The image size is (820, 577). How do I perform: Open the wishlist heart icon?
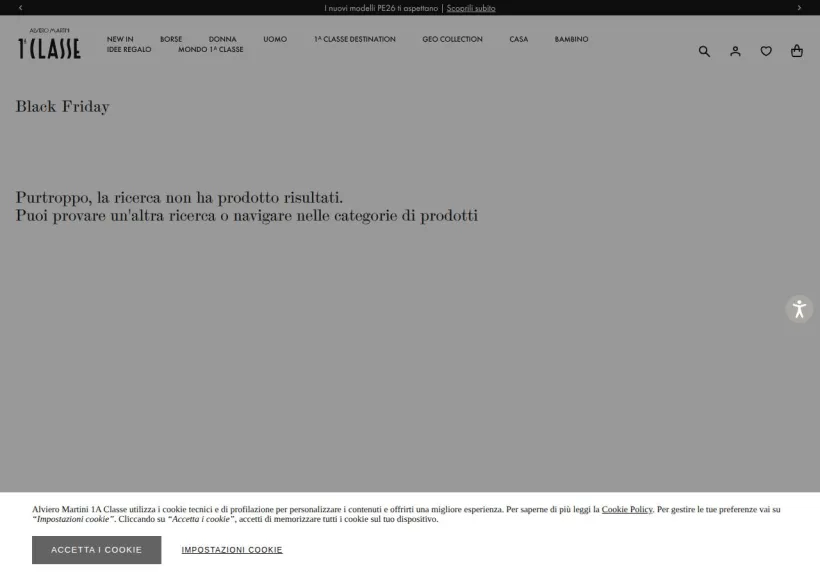[766, 51]
